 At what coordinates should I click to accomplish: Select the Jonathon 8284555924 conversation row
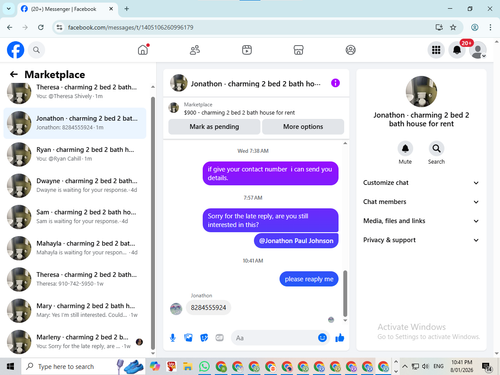(x=75, y=123)
